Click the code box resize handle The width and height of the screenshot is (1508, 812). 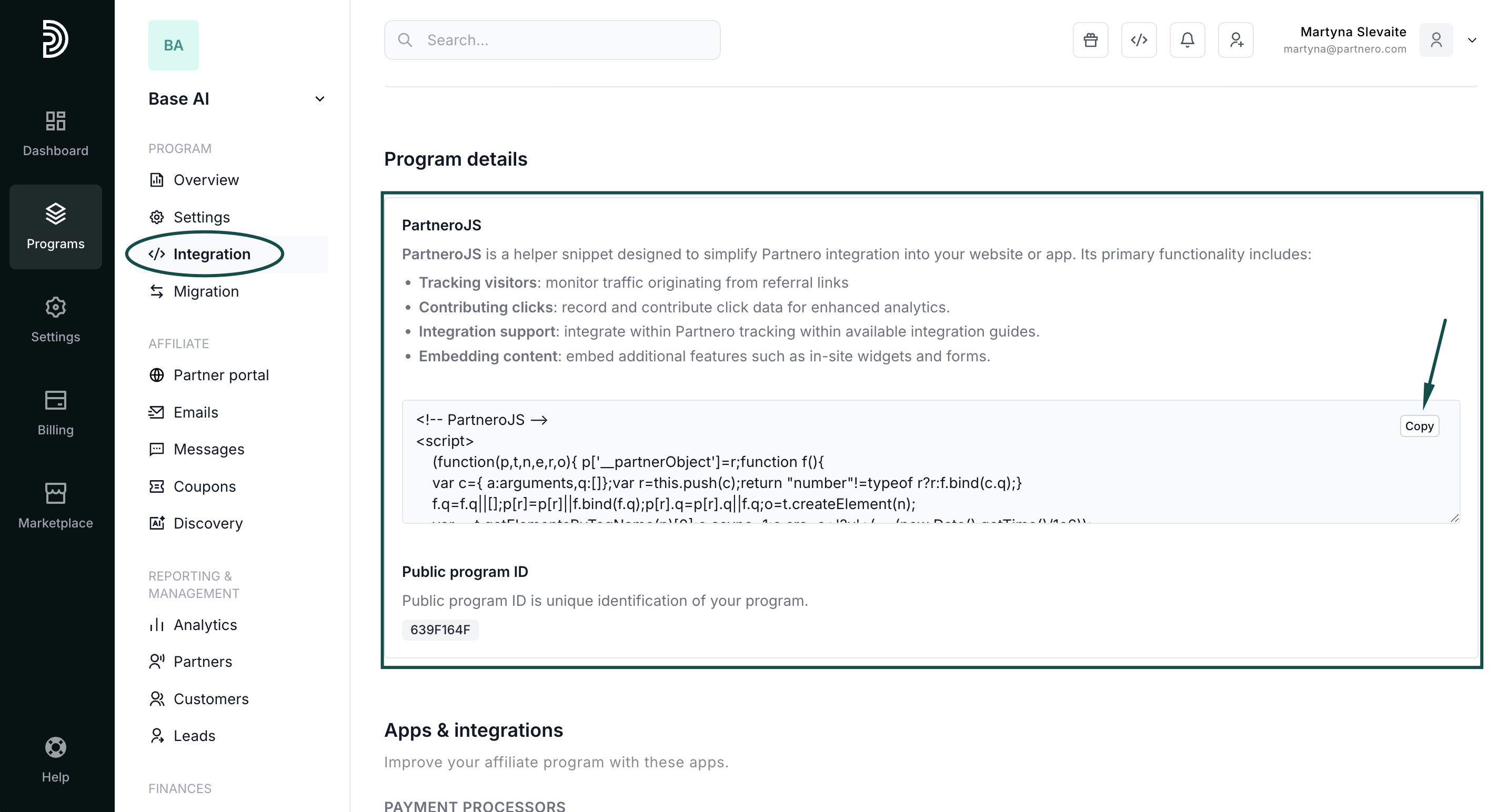1454,517
